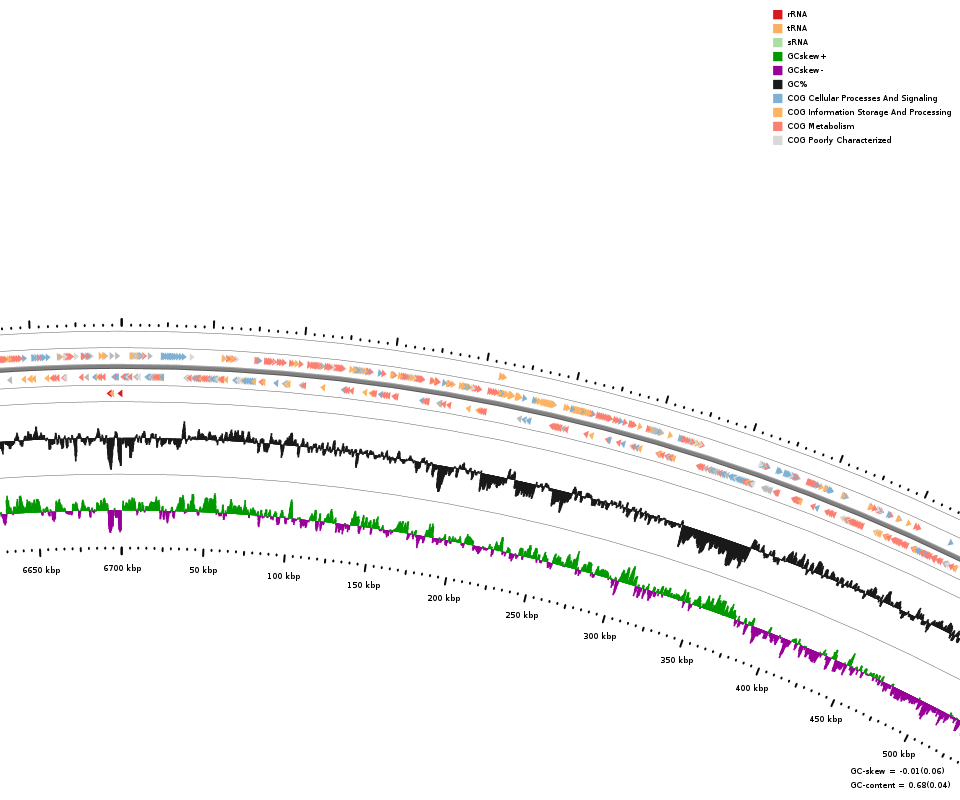Click the salmon COG Metabolism legend swatch
This screenshot has height=800, width=960.
coord(777,126)
